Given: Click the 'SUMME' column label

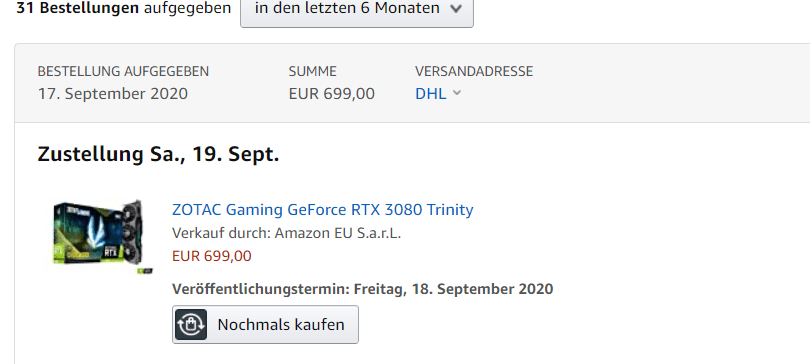Looking at the screenshot, I should pos(313,71).
